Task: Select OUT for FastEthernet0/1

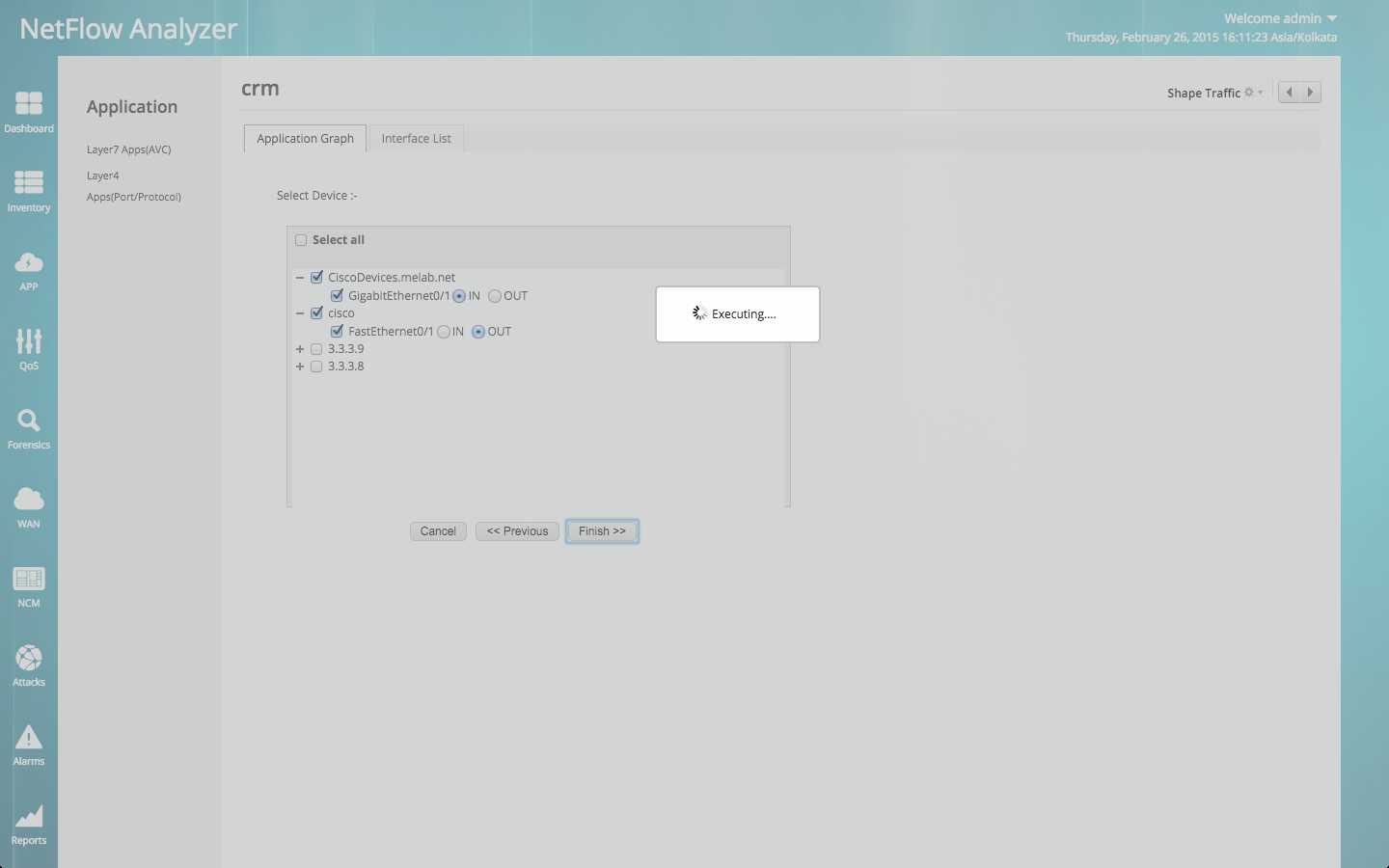Action: 478,332
